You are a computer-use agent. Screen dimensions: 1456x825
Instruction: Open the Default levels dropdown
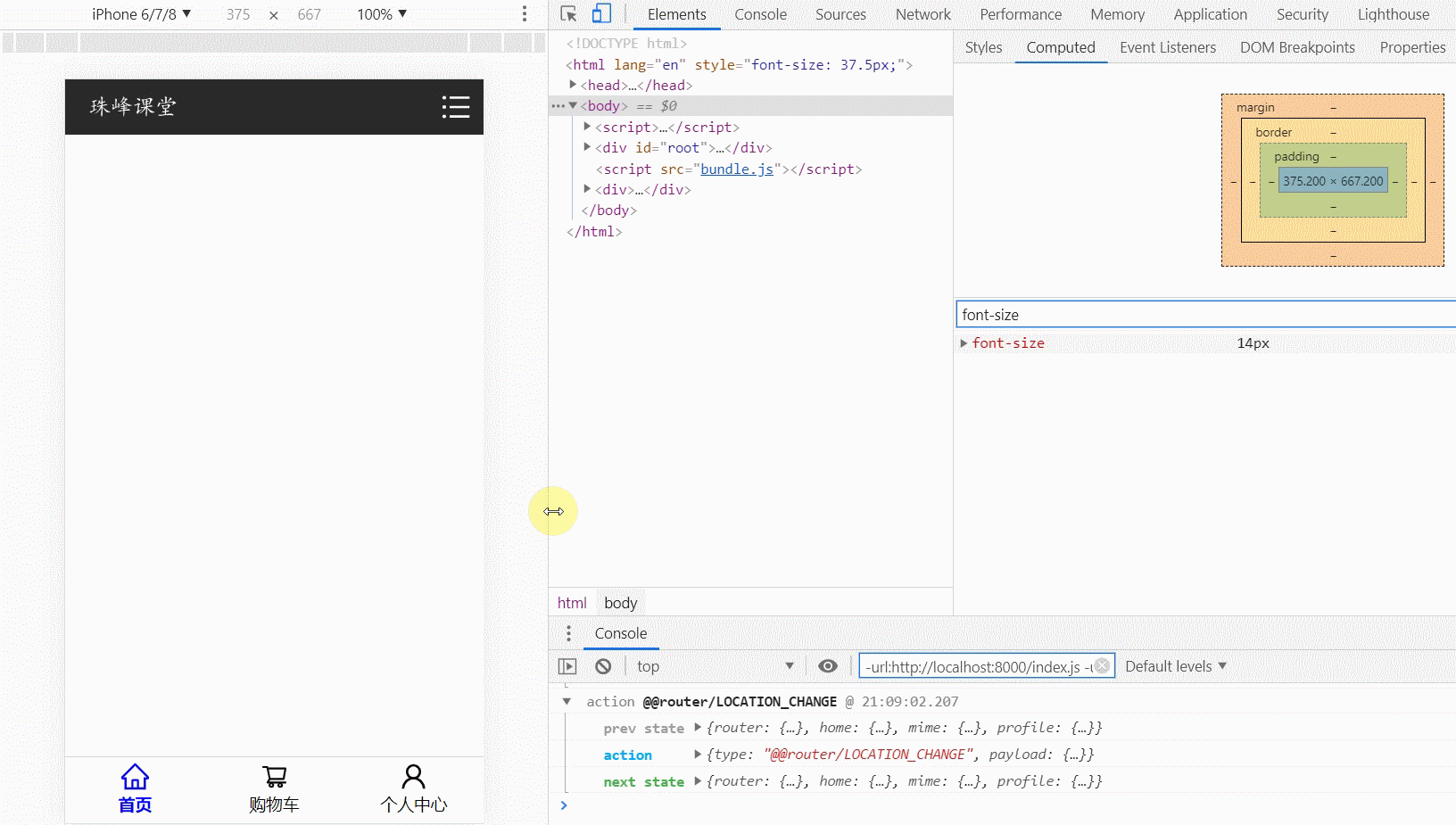click(x=1175, y=666)
